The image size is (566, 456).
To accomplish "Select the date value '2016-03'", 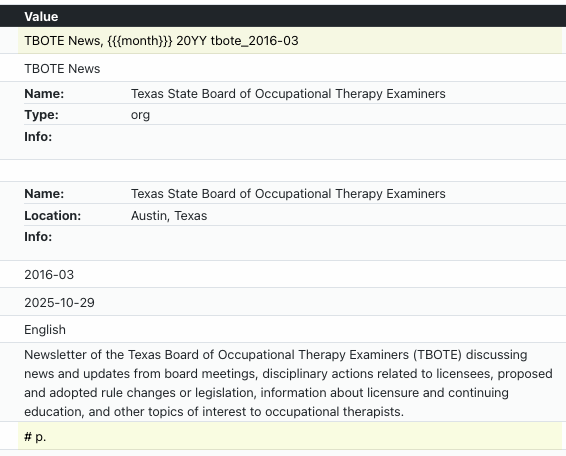I will pos(49,275).
